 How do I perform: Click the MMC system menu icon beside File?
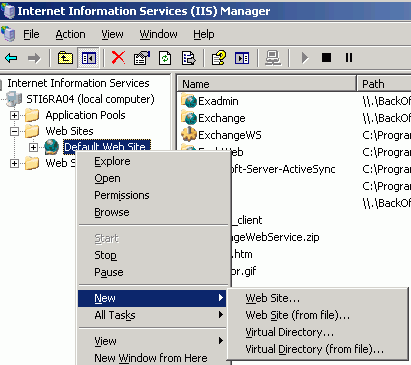(x=8, y=34)
